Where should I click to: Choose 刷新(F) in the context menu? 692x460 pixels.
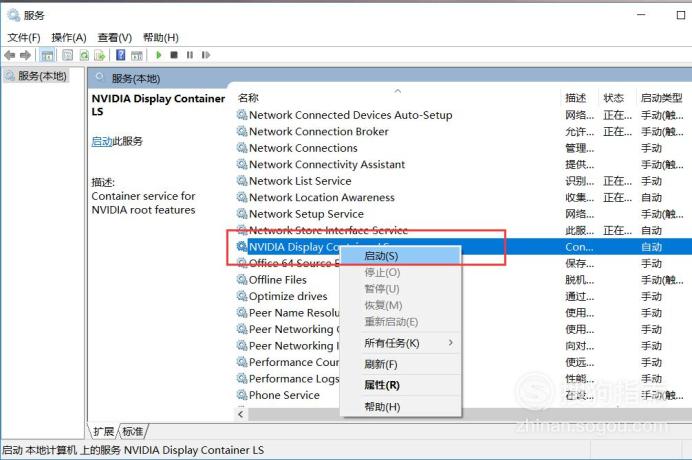coord(401,364)
